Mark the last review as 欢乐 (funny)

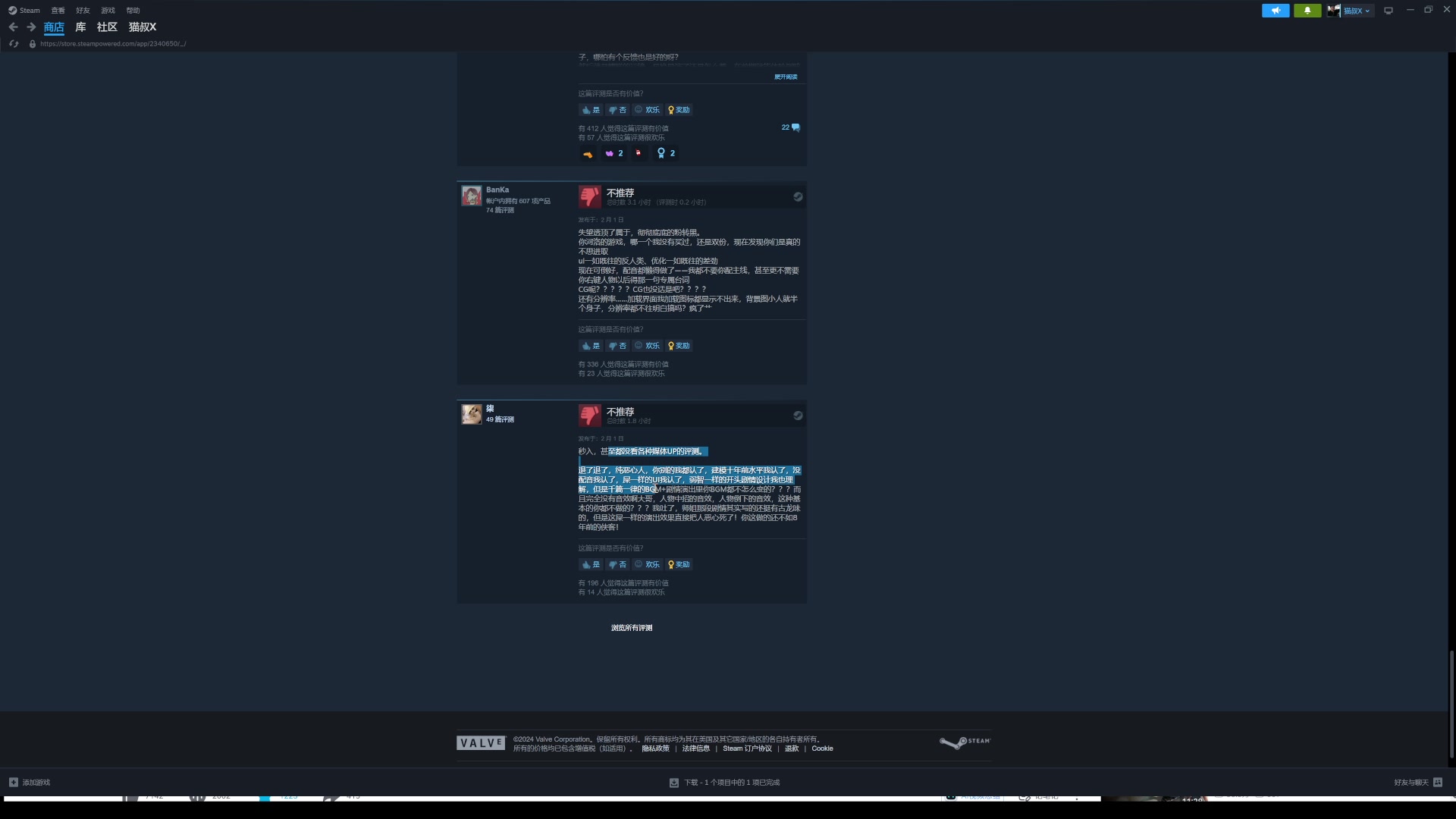(x=647, y=565)
